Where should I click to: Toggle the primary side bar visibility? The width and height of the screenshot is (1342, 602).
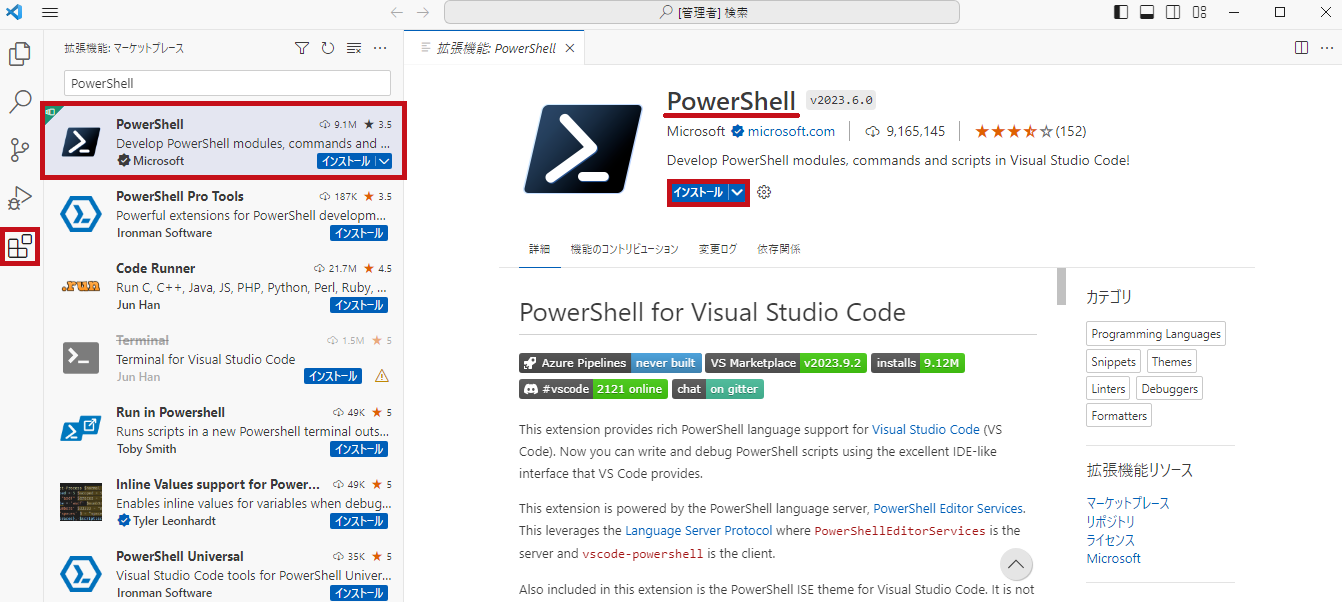[x=1121, y=12]
